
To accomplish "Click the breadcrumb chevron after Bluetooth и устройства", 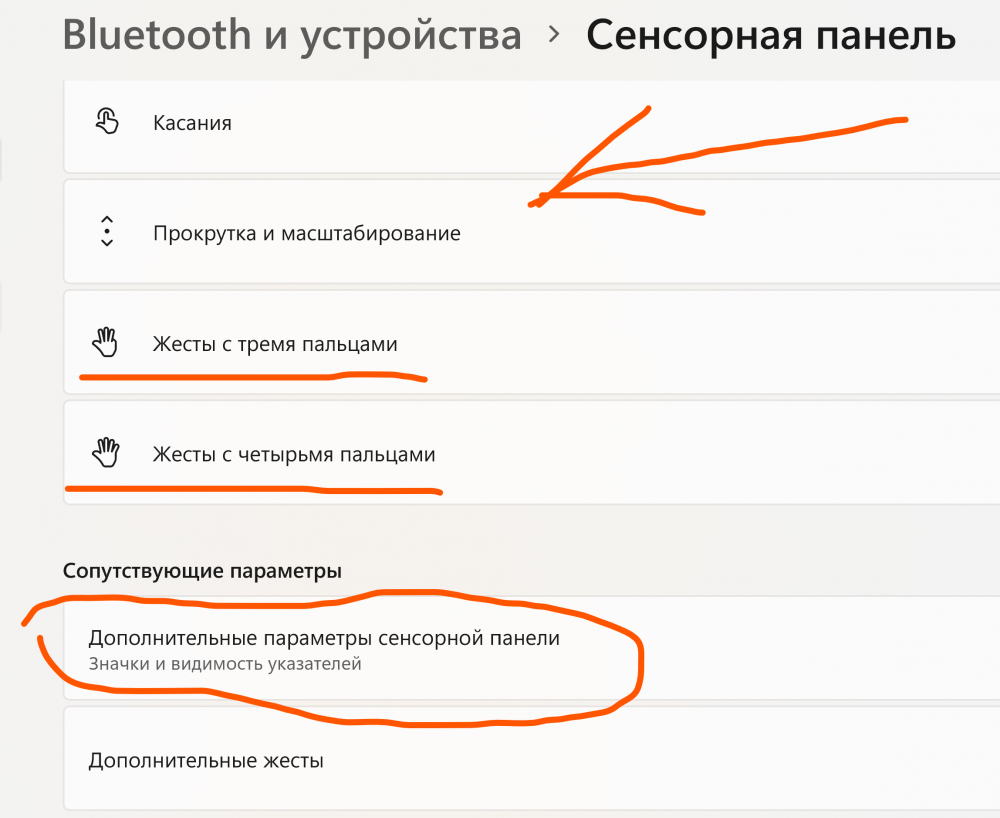I will 554,36.
